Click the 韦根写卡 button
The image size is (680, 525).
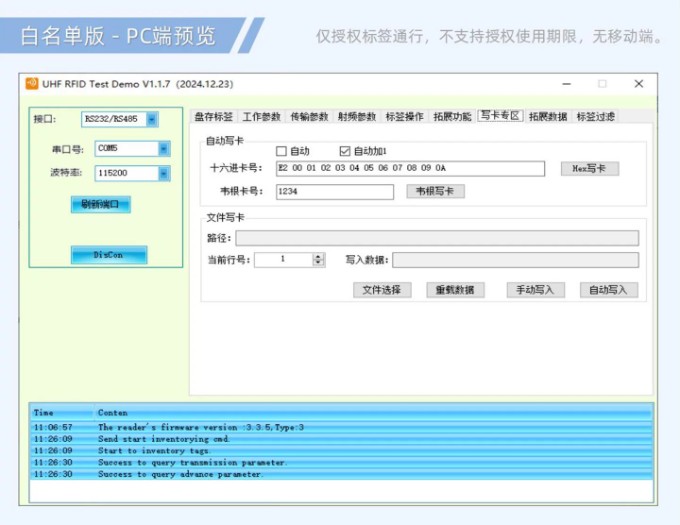(435, 191)
